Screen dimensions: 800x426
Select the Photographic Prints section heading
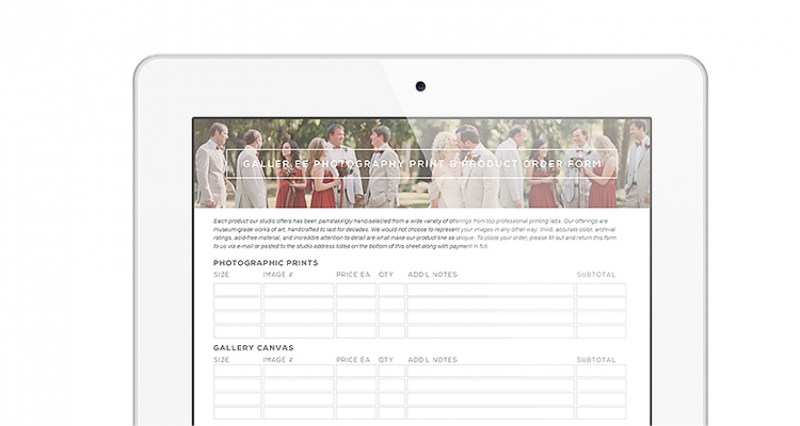click(x=266, y=263)
